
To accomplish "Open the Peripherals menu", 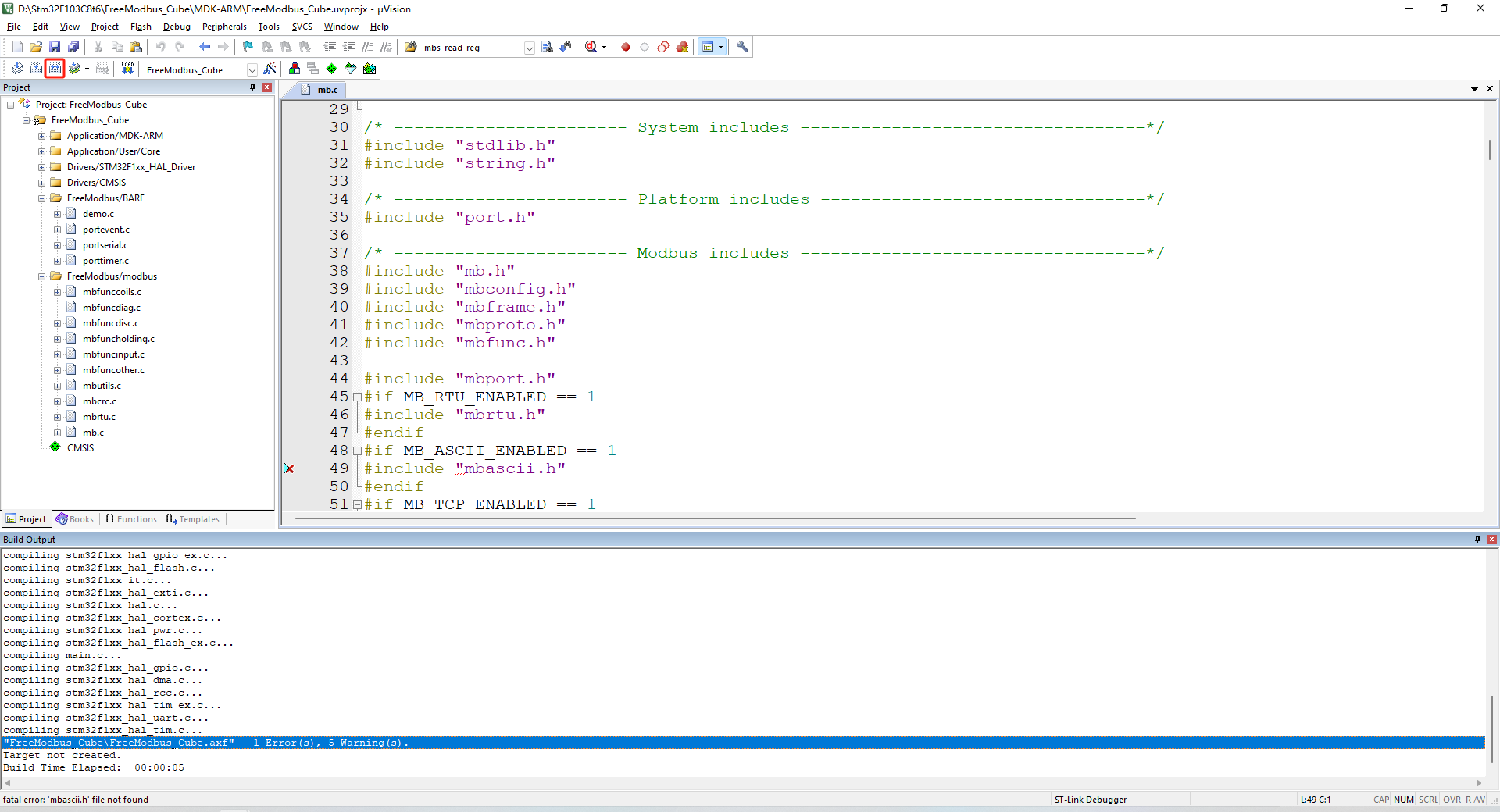I will (x=224, y=27).
